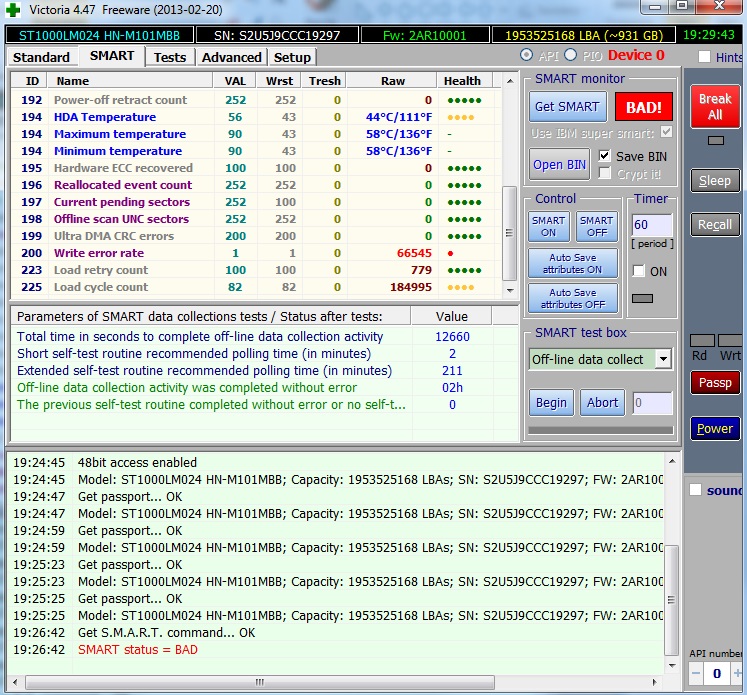Enable Auto Save attributes ON
Image resolution: width=747 pixels, height=695 pixels.
tap(573, 264)
